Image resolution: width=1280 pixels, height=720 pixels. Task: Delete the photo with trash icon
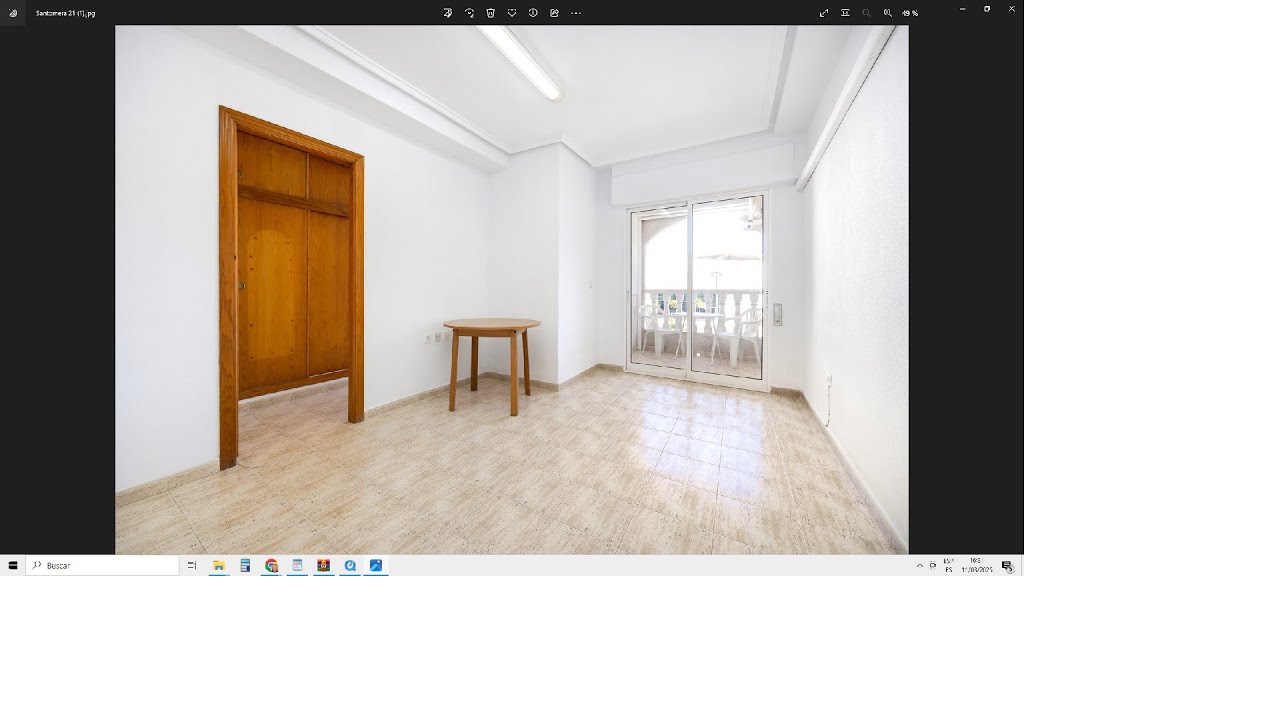(x=490, y=13)
